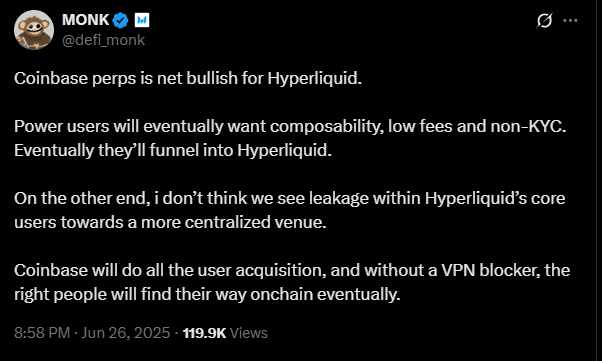Image resolution: width=602 pixels, height=361 pixels.
Task: Click the blue verified checkmark badge
Action: tap(121, 20)
